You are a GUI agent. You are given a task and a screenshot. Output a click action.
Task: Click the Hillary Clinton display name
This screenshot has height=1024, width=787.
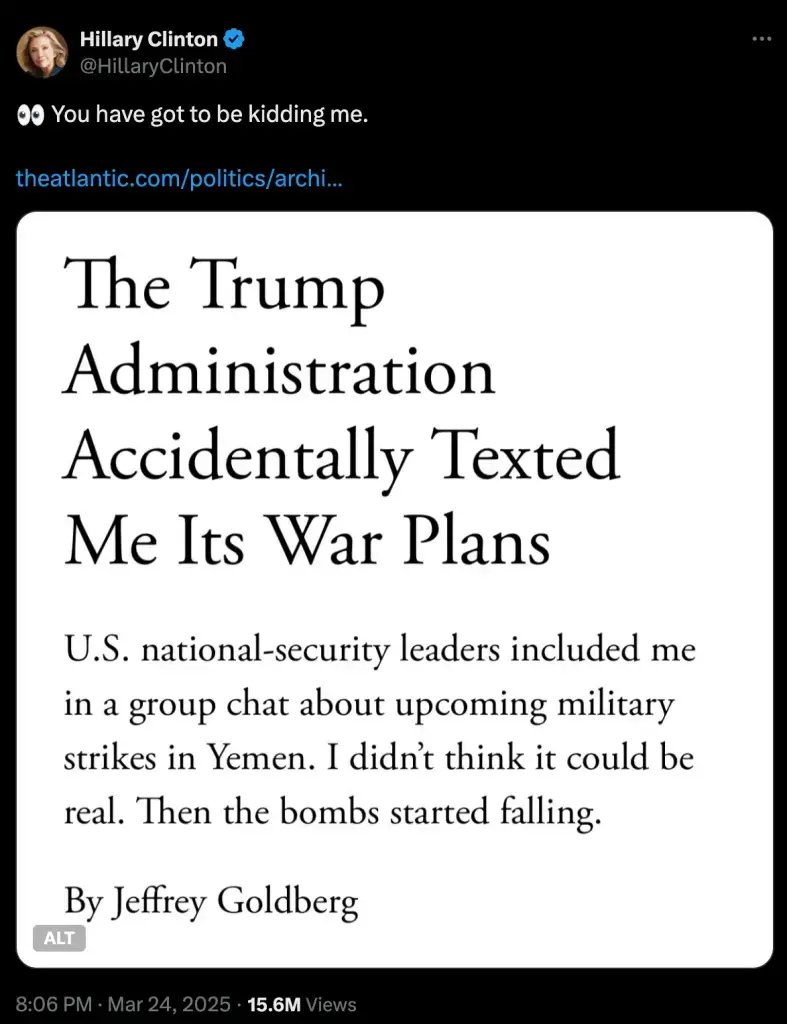tap(148, 40)
